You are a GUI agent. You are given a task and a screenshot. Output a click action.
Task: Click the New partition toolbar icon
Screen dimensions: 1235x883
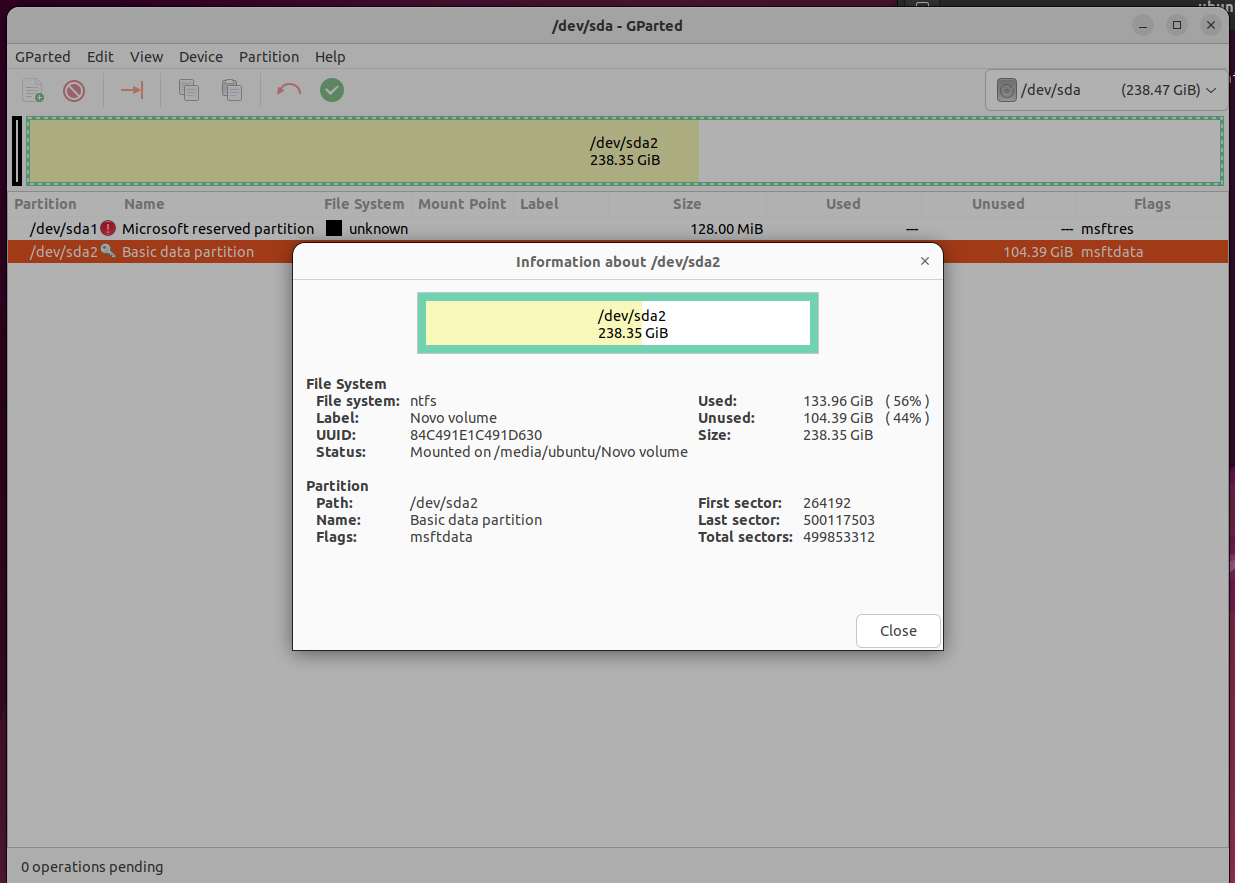tap(33, 91)
